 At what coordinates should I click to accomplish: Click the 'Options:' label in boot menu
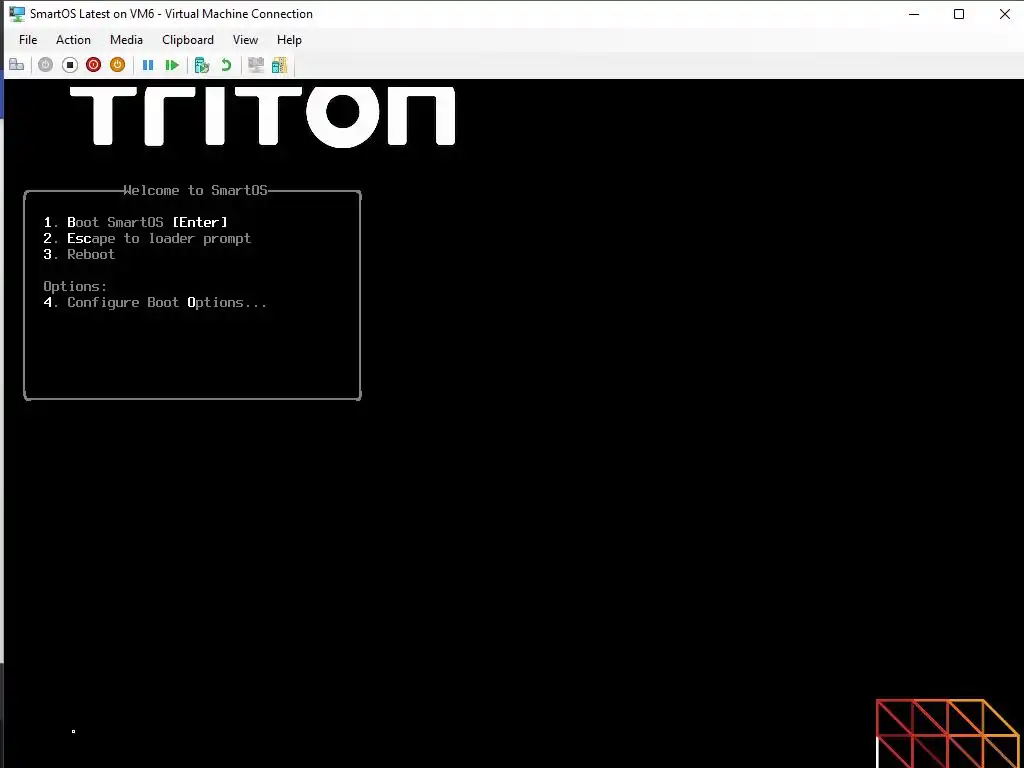coord(75,286)
